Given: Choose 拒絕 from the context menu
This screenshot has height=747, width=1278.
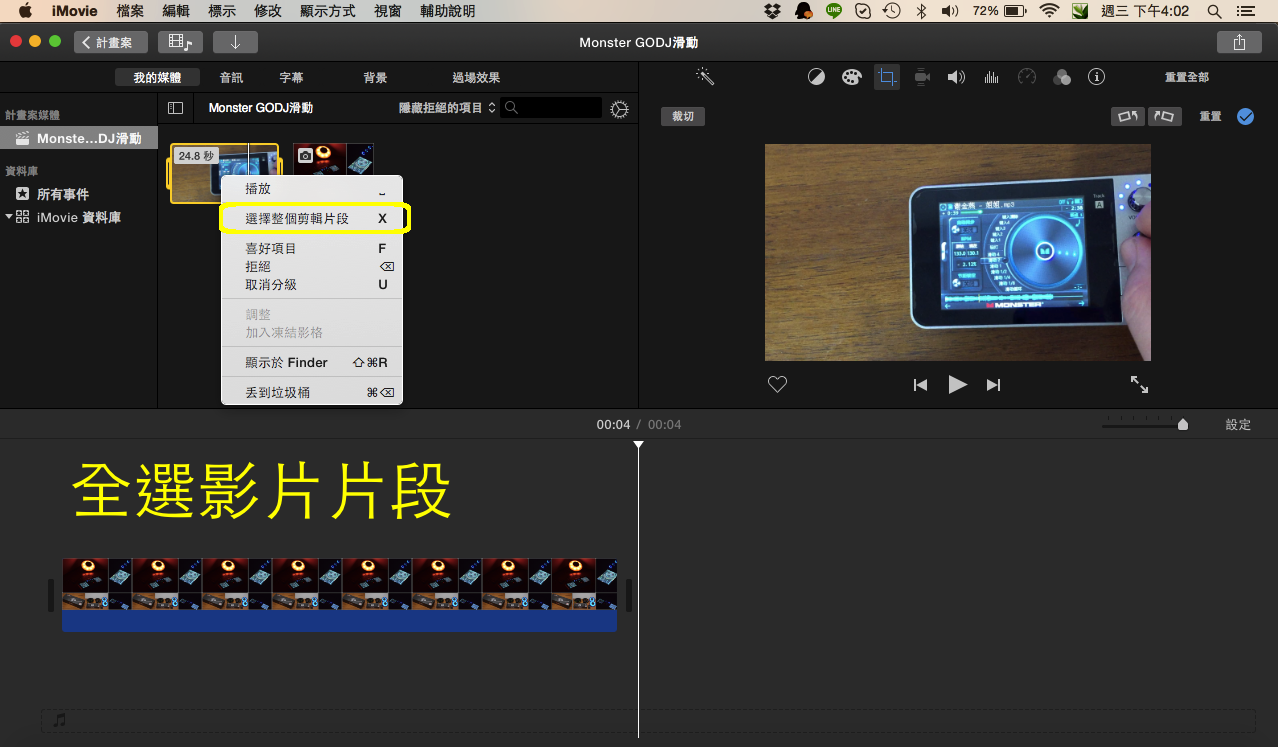Looking at the screenshot, I should [312, 266].
